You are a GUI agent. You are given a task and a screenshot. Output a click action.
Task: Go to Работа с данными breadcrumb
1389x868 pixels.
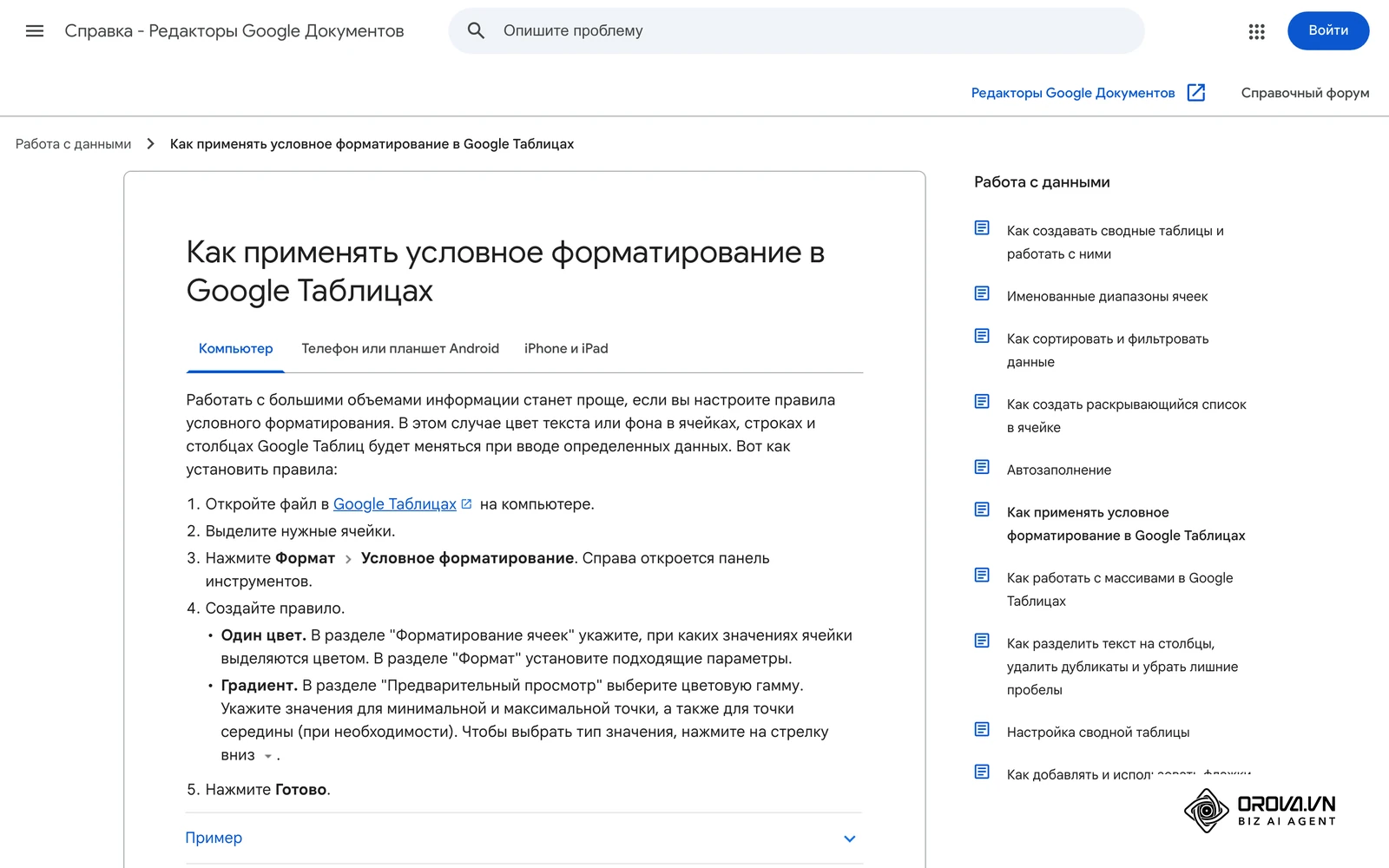click(x=74, y=144)
